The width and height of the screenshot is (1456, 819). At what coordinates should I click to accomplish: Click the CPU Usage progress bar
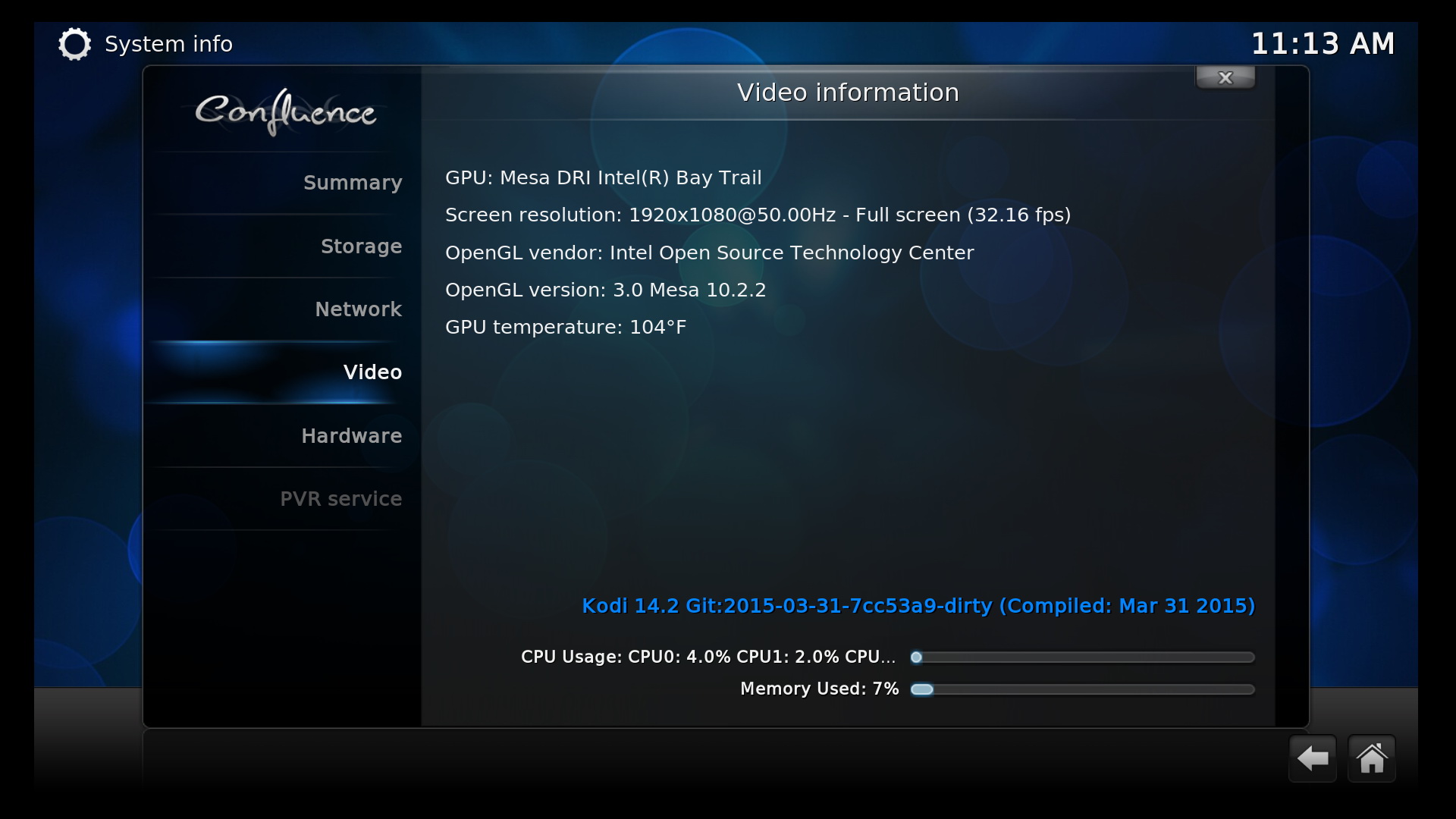1083,657
